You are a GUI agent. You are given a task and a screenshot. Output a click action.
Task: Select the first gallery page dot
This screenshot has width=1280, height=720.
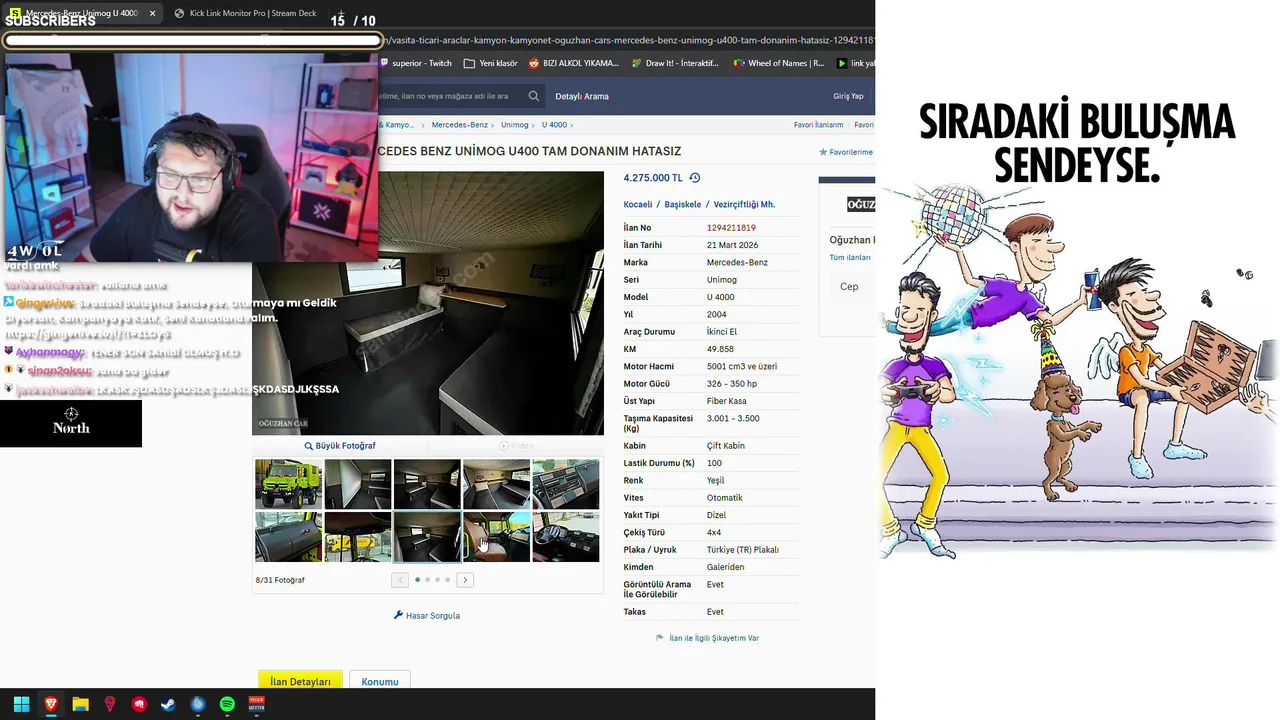point(417,580)
